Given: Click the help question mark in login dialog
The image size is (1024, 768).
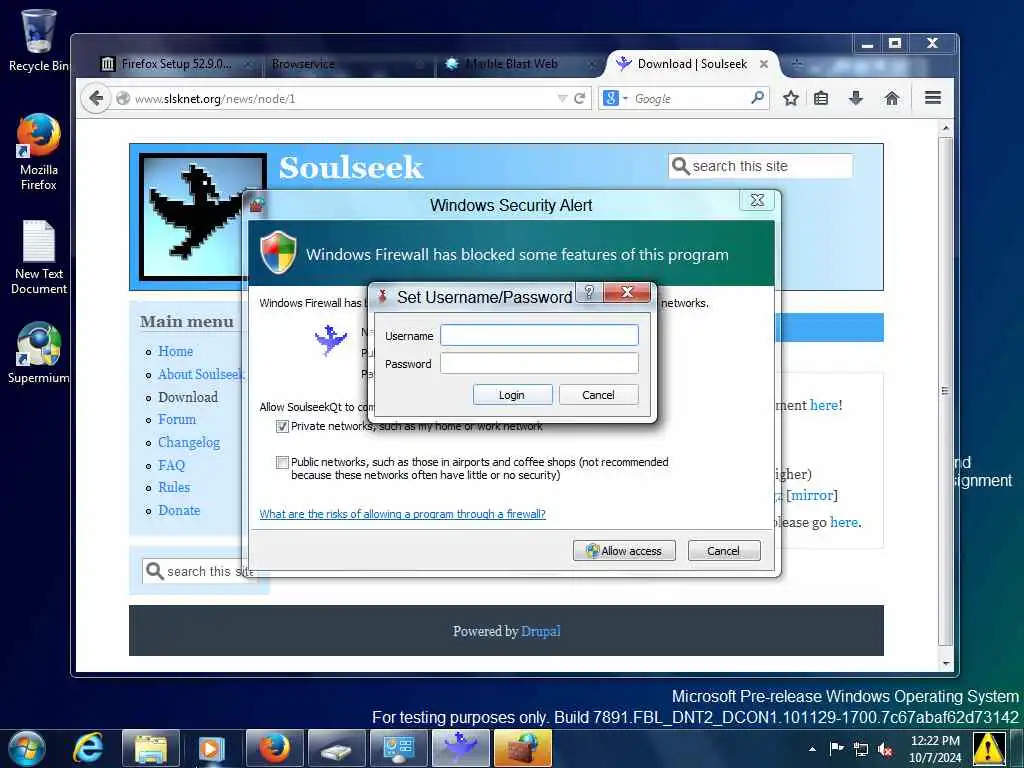Looking at the screenshot, I should click(589, 292).
